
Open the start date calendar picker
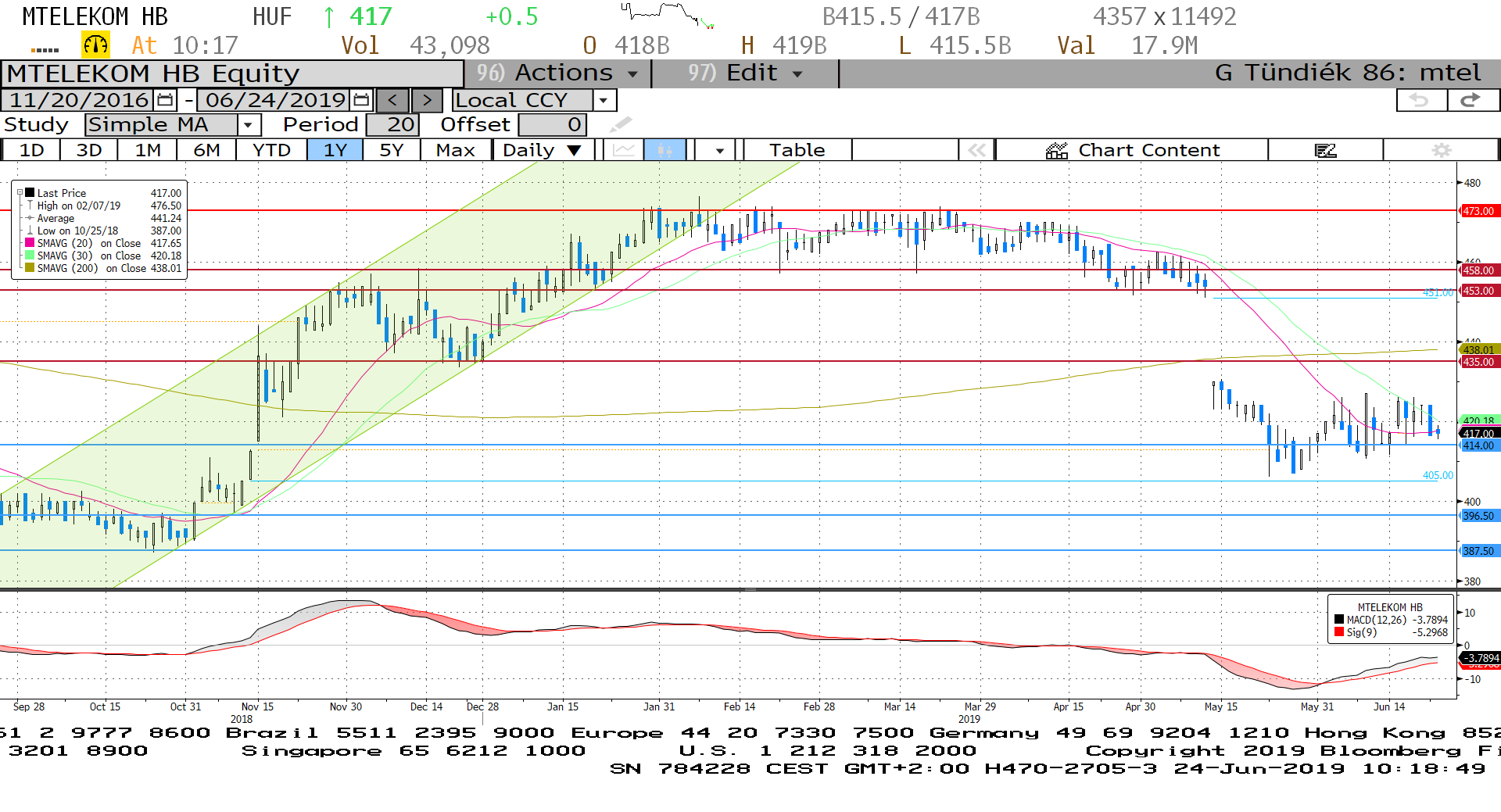pyautogui.click(x=165, y=100)
